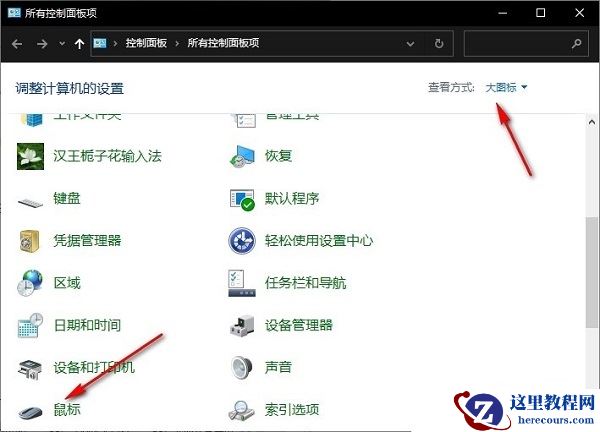Image resolution: width=600 pixels, height=432 pixels.
Task: Expand the recent locations dropdown arrow
Action: (x=62, y=44)
